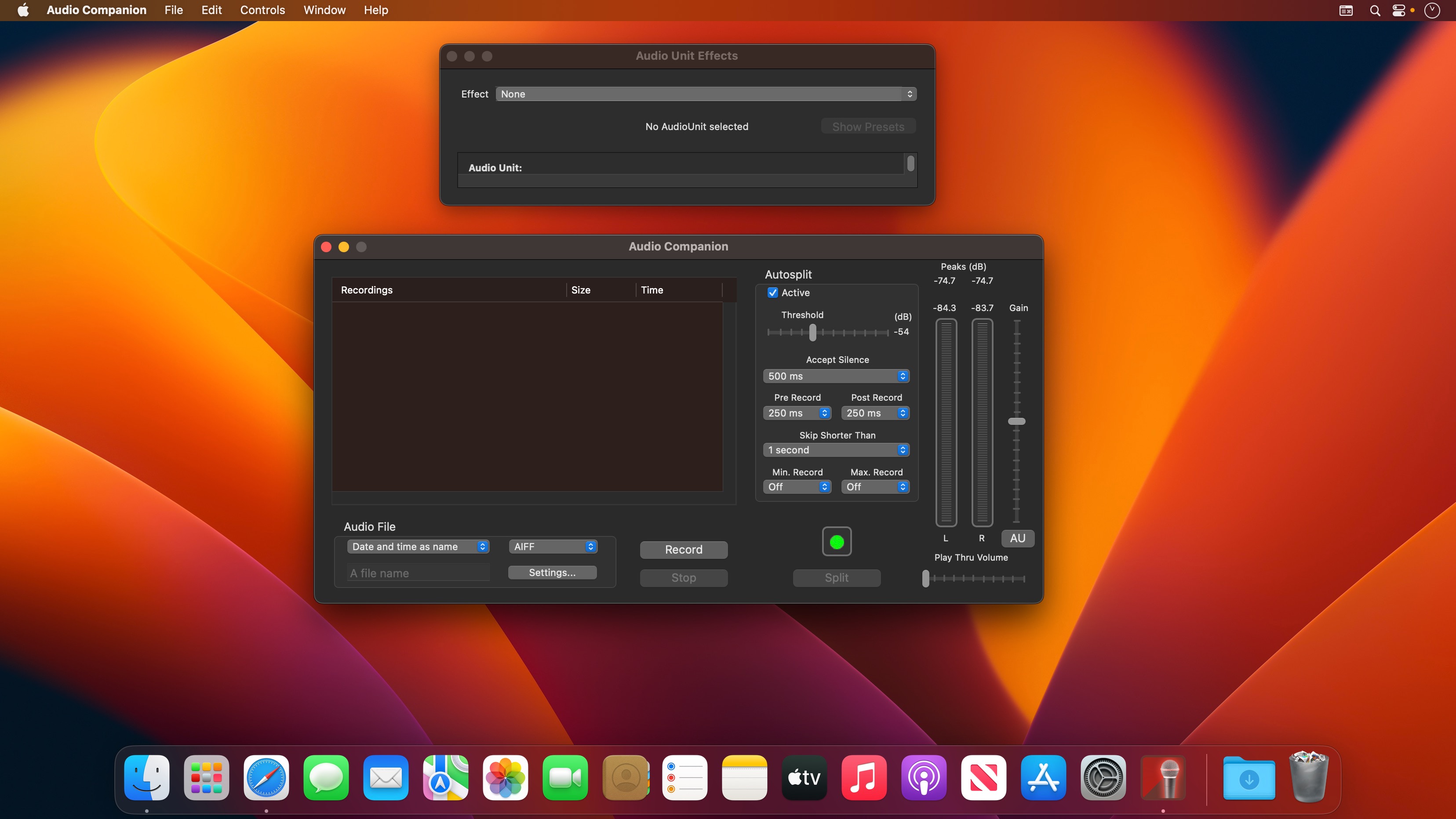This screenshot has width=1456, height=819.
Task: Open Finder from the dock
Action: click(x=147, y=778)
